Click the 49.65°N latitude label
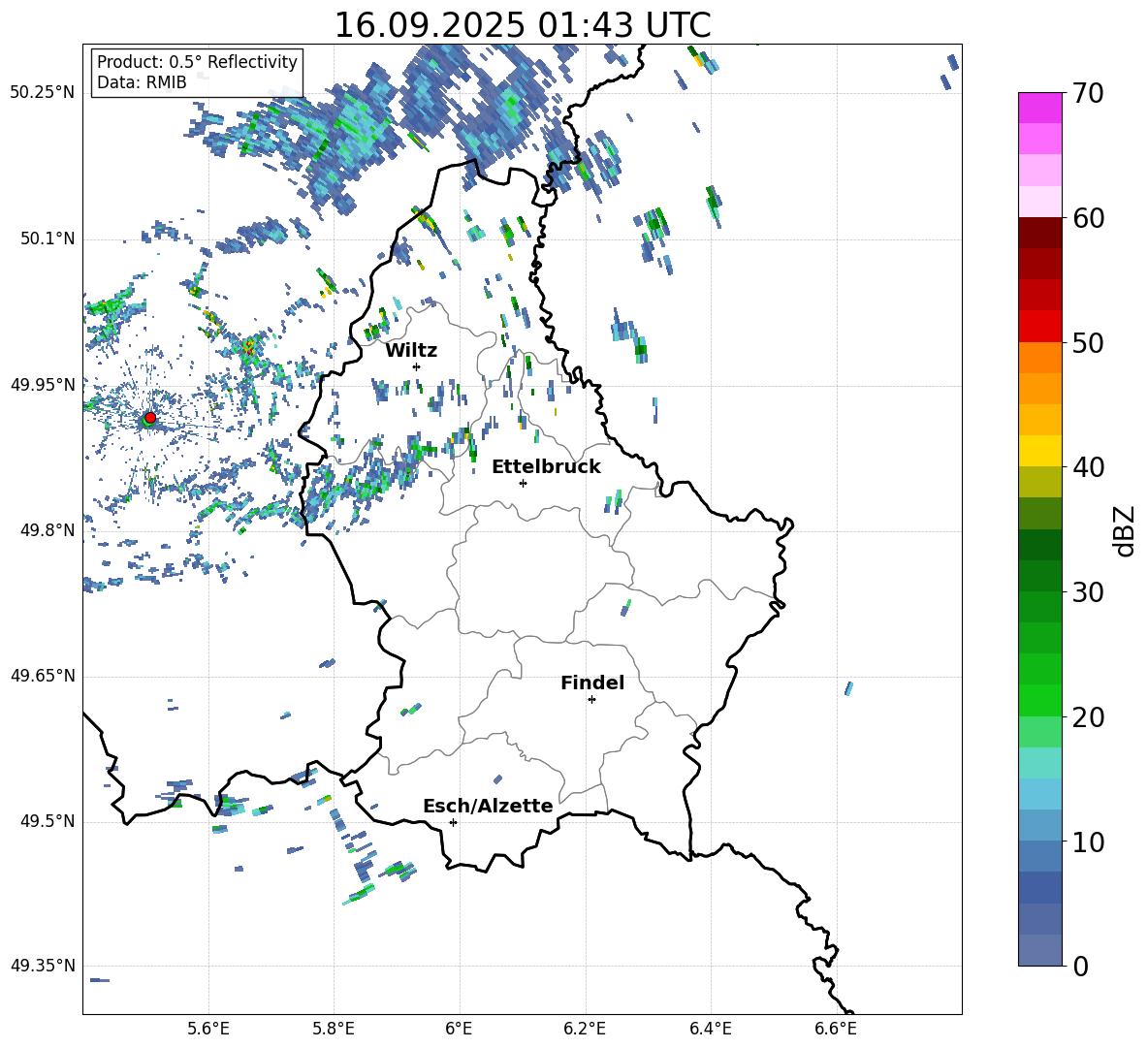 43,676
